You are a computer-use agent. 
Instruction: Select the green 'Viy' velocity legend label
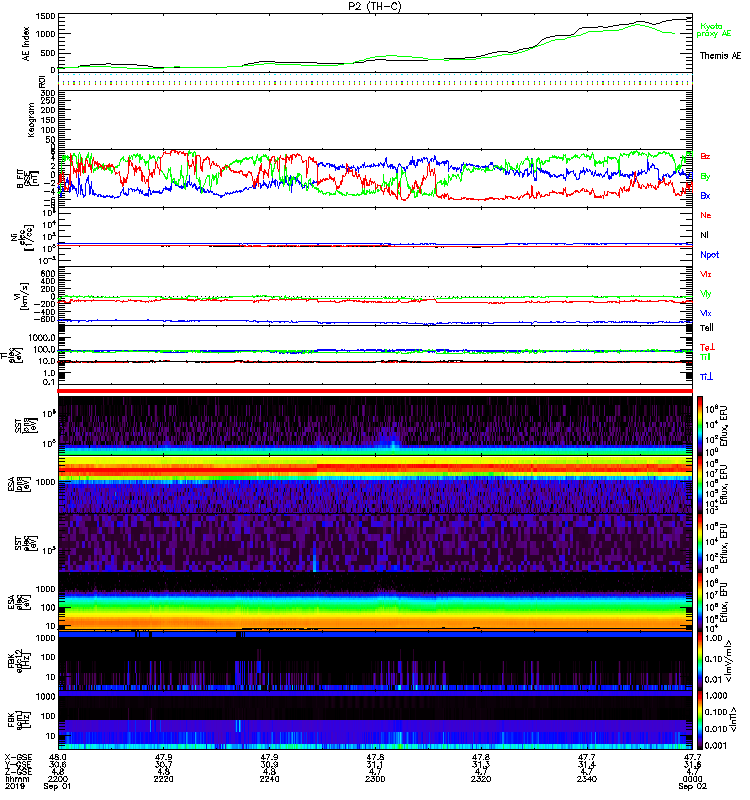click(x=705, y=294)
